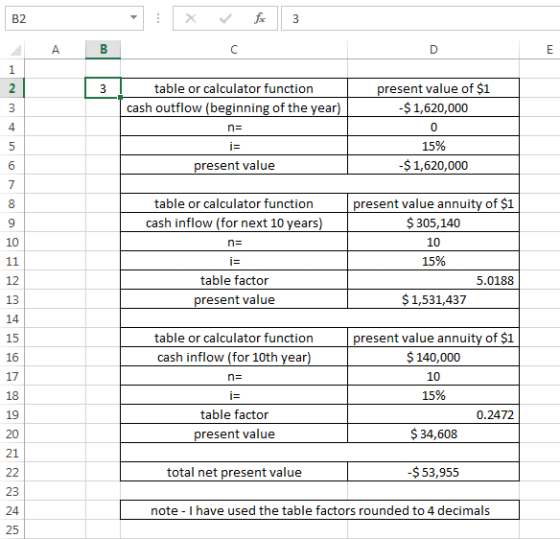Click cell D3 showing -$1,620,000
Image resolution: width=560 pixels, height=539 pixels.
tap(433, 108)
